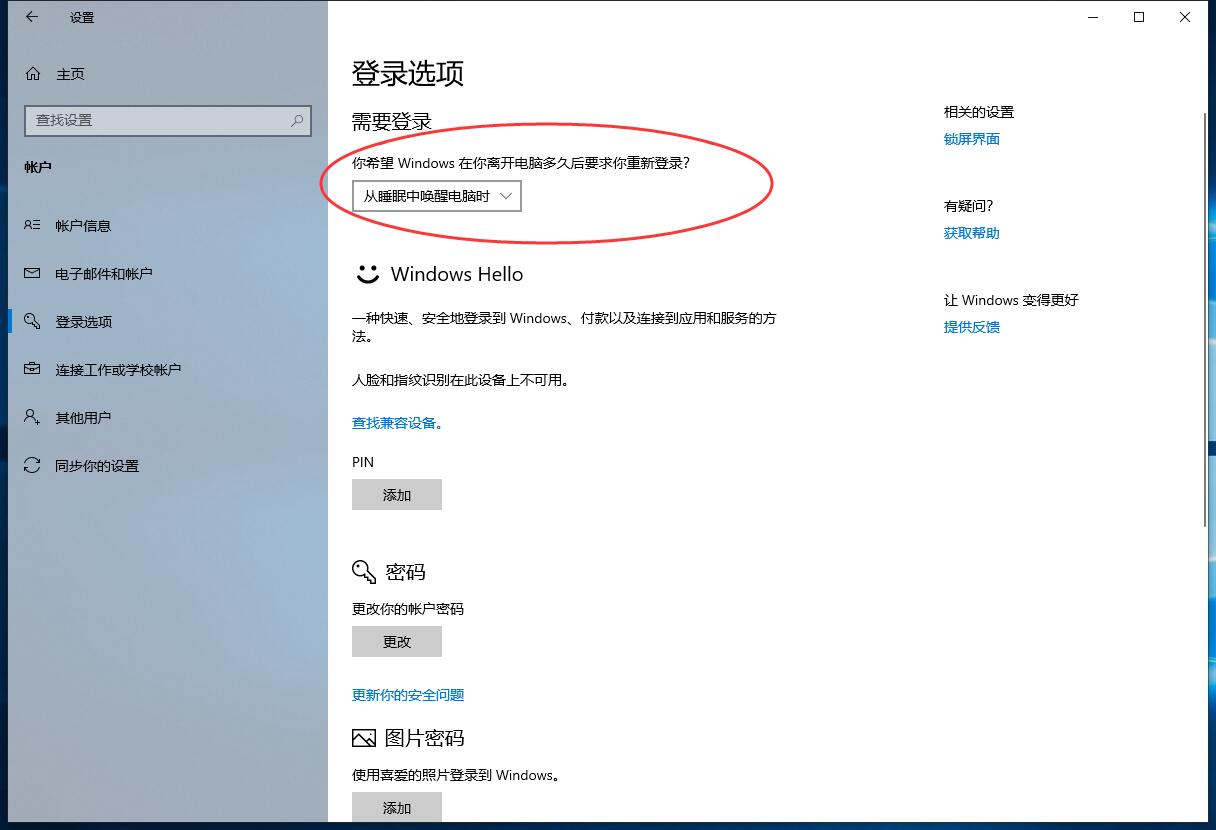This screenshot has height=830, width=1216.
Task: Click the 查找设置 search field
Action: 168,120
